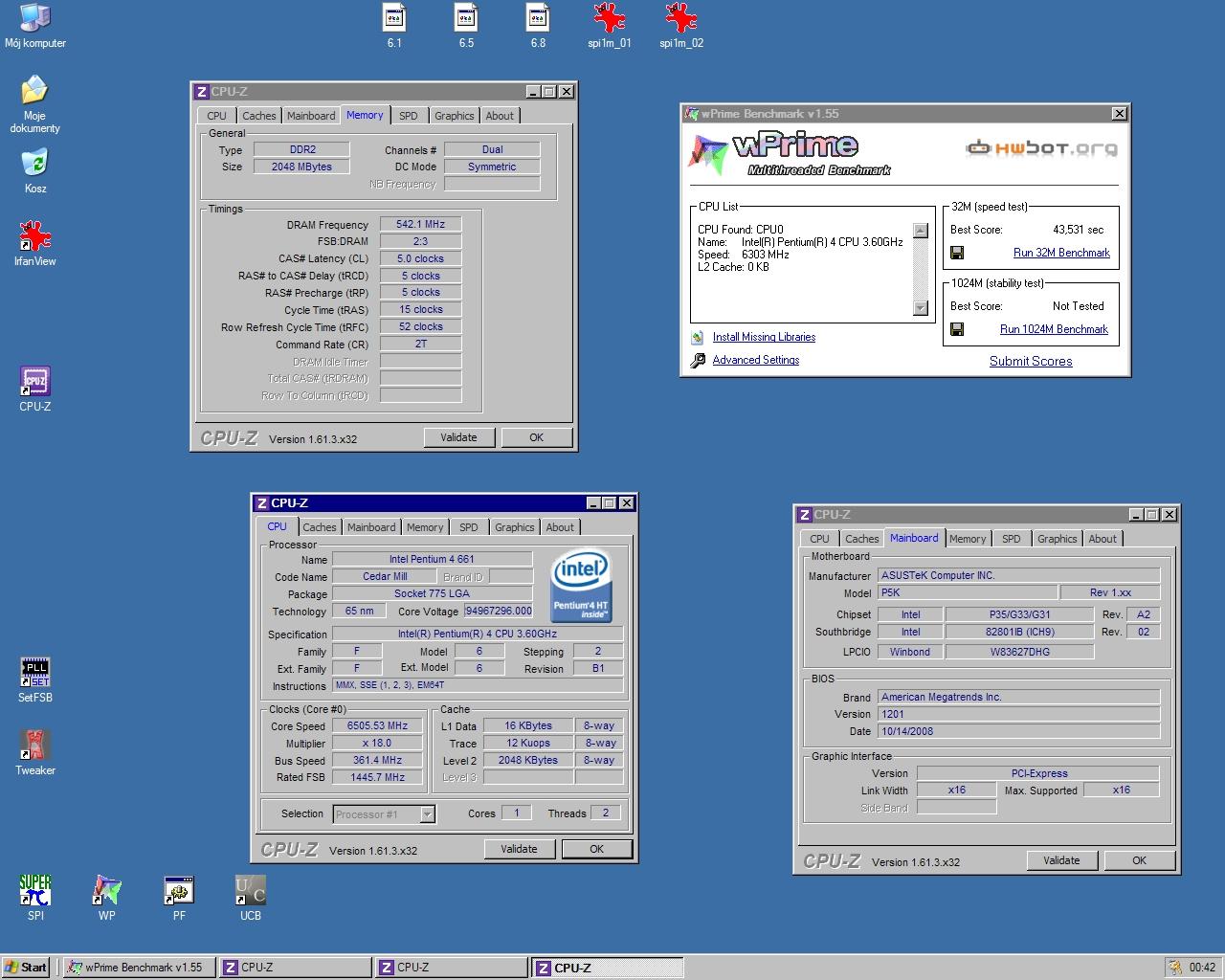Switch to wPrime Benchmark taskbar button
The image size is (1225, 980).
click(139, 968)
